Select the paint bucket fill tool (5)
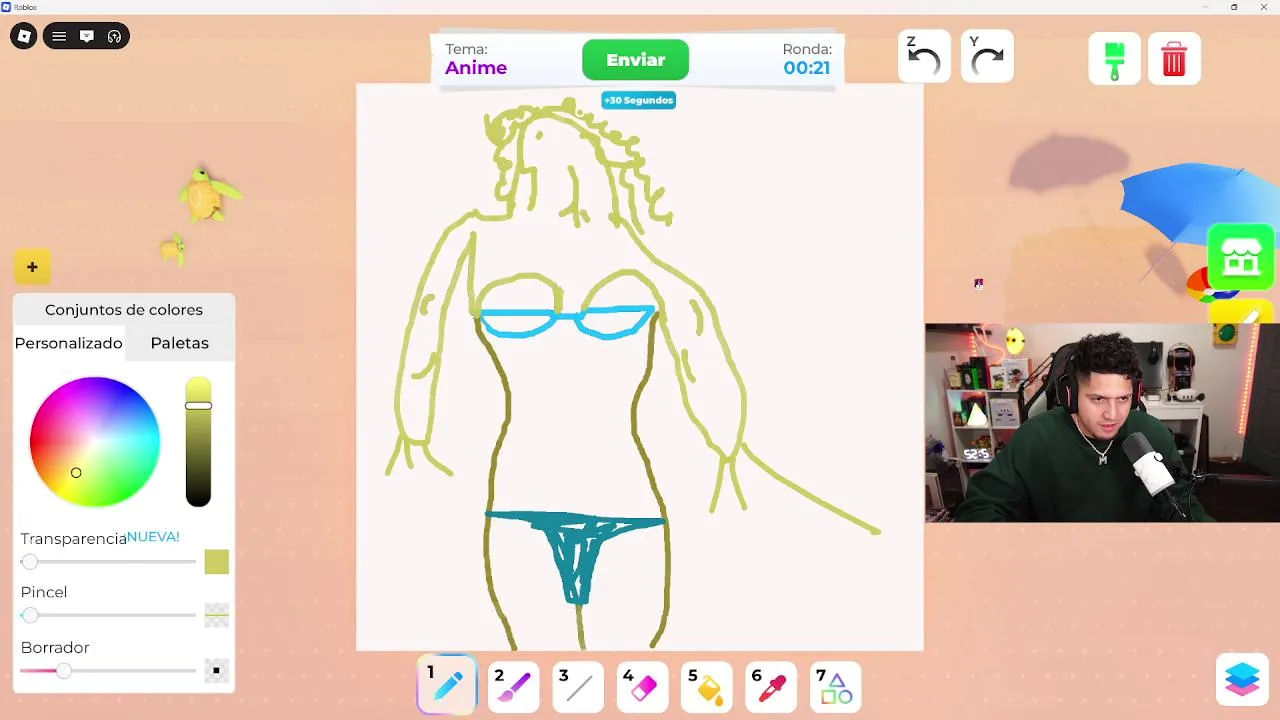This screenshot has height=720, width=1280. [x=707, y=687]
